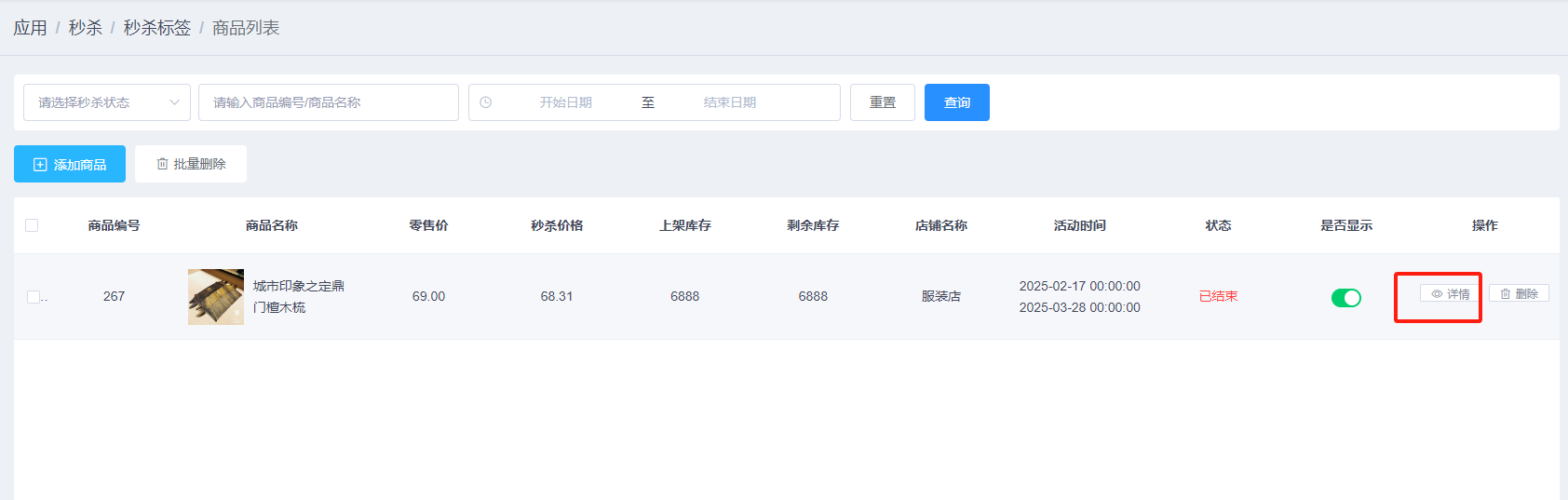This screenshot has height=500, width=1568.
Task: Pick the 开始日期 start date field
Action: pyautogui.click(x=565, y=102)
